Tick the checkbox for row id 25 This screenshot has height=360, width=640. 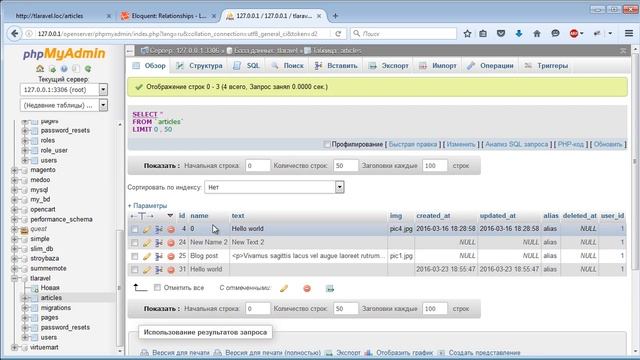click(x=134, y=256)
